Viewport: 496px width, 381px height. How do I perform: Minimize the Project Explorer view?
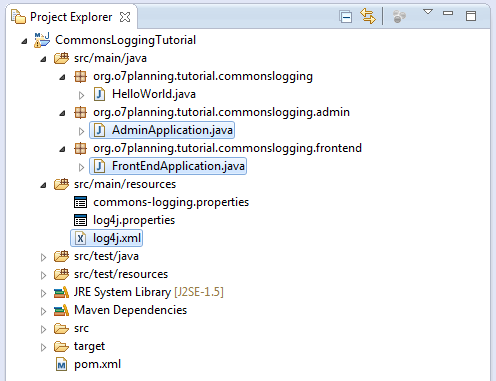[448, 13]
